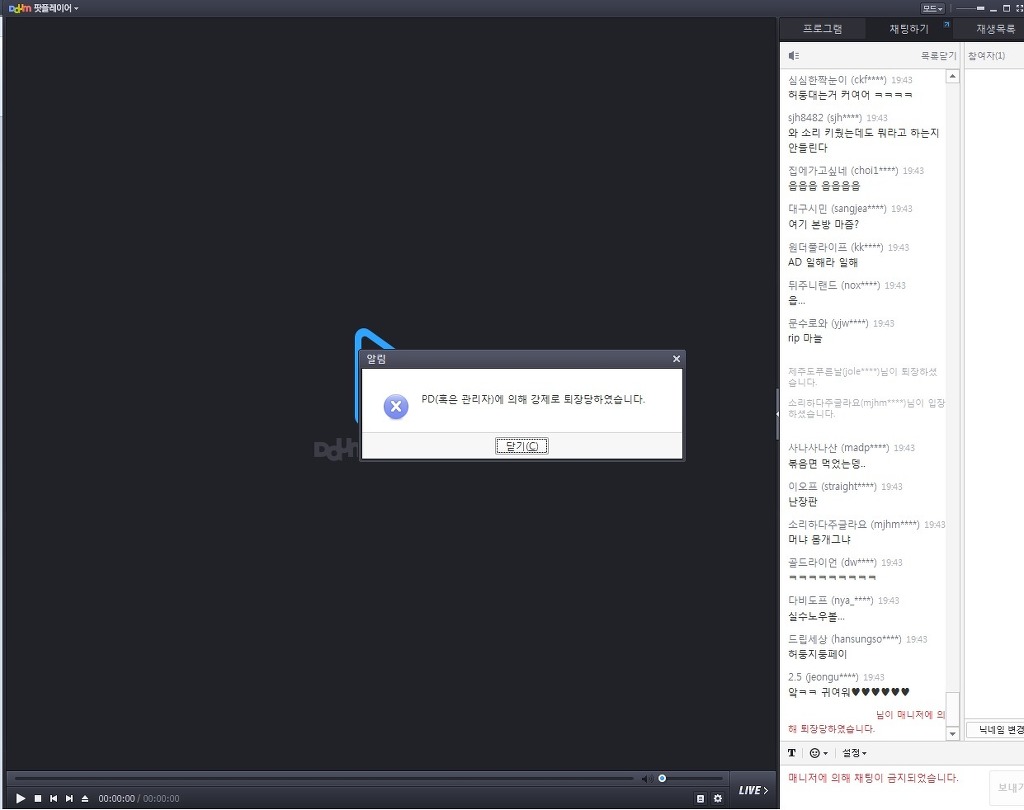Toggle the playlist panel icon beside the gear
Image resolution: width=1024 pixels, height=810 pixels.
(700, 798)
